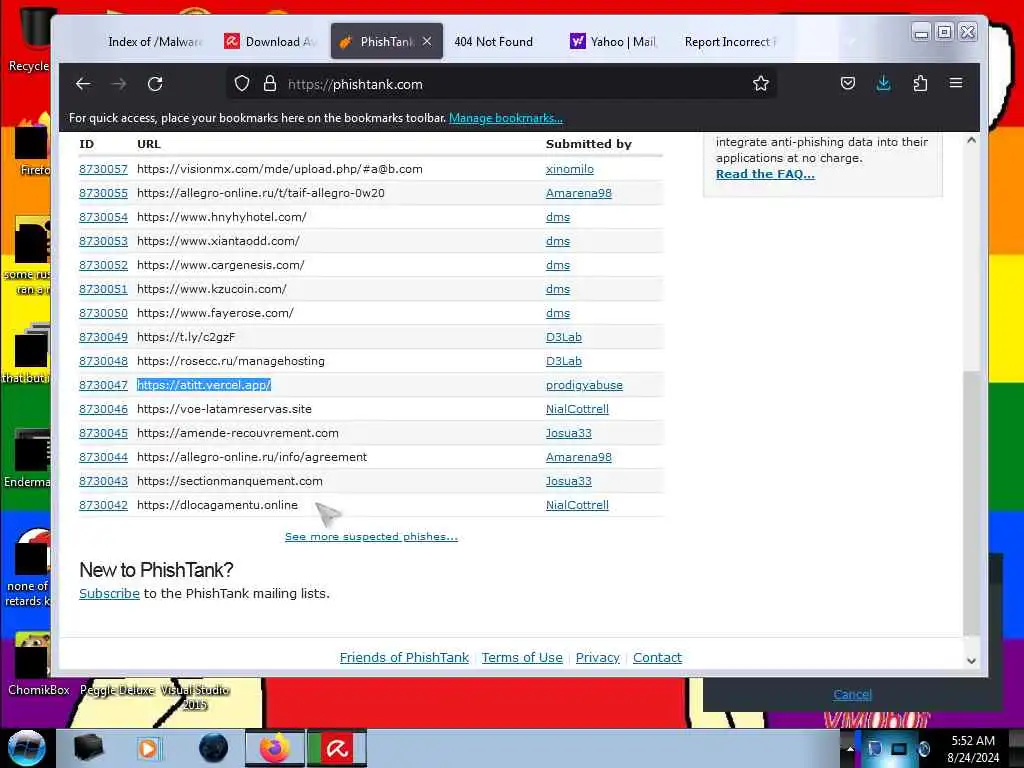Click the vertical scrollbar thumb
1024x768 pixels.
[972, 503]
